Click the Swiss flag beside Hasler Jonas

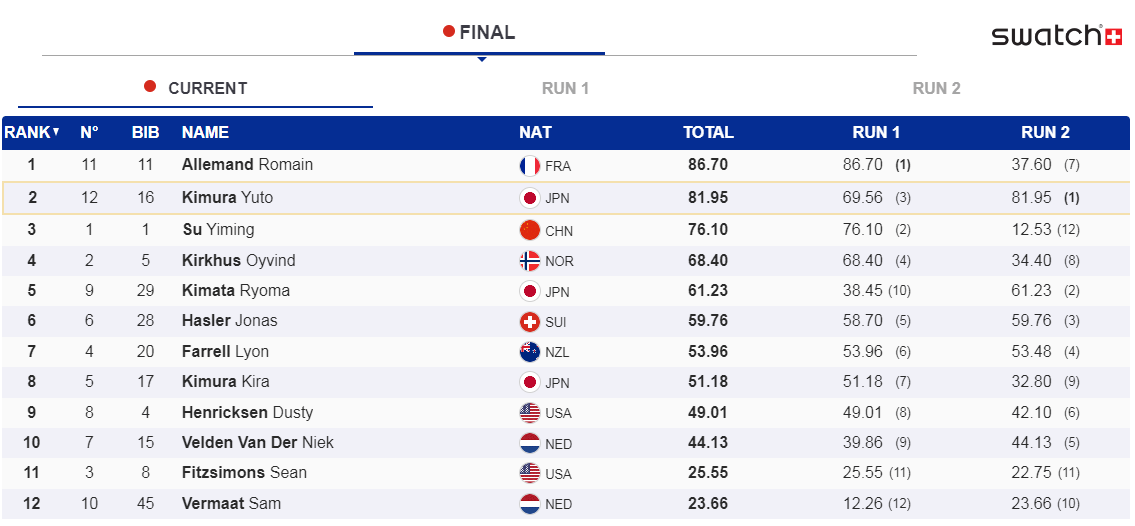pyautogui.click(x=530, y=322)
